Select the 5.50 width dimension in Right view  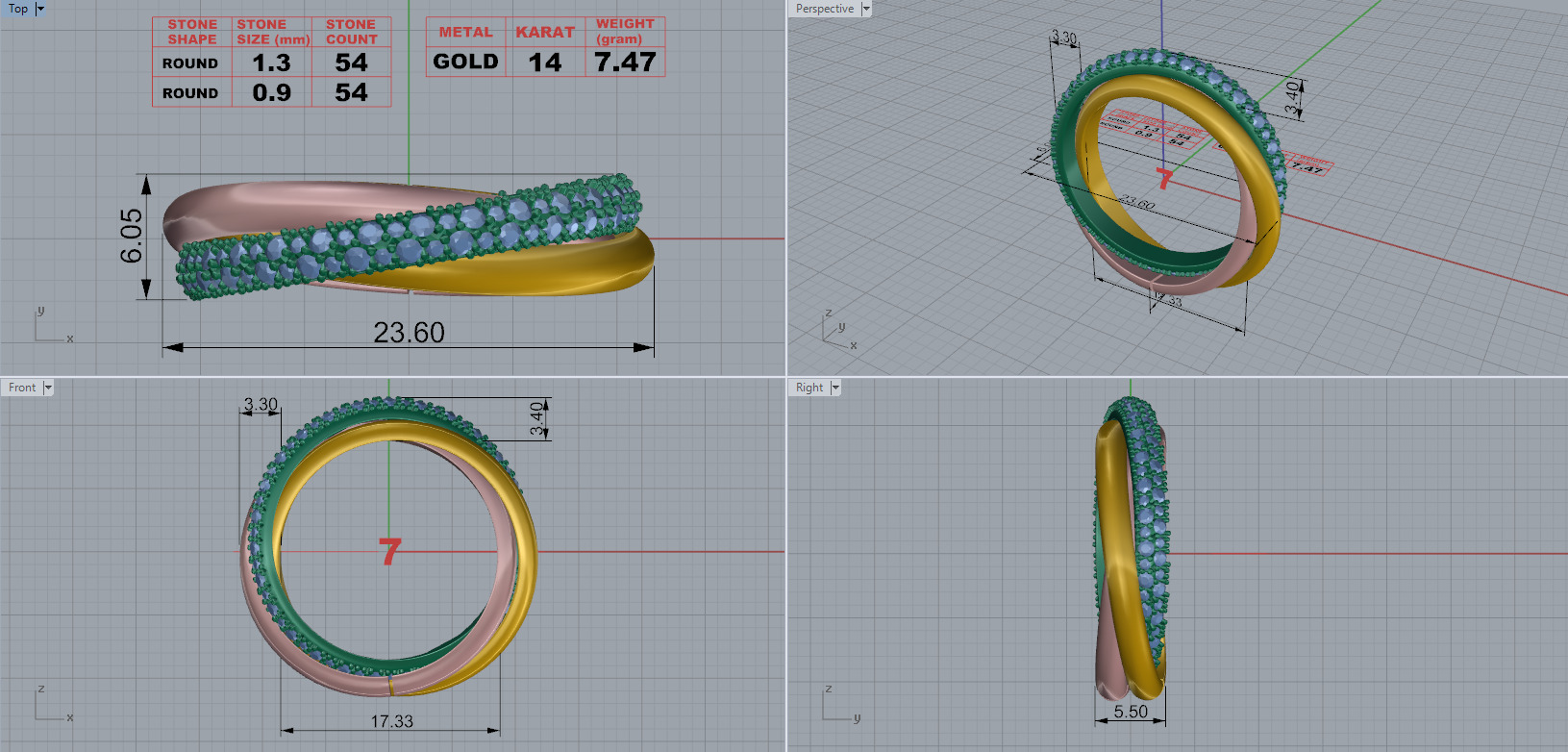(x=1131, y=712)
